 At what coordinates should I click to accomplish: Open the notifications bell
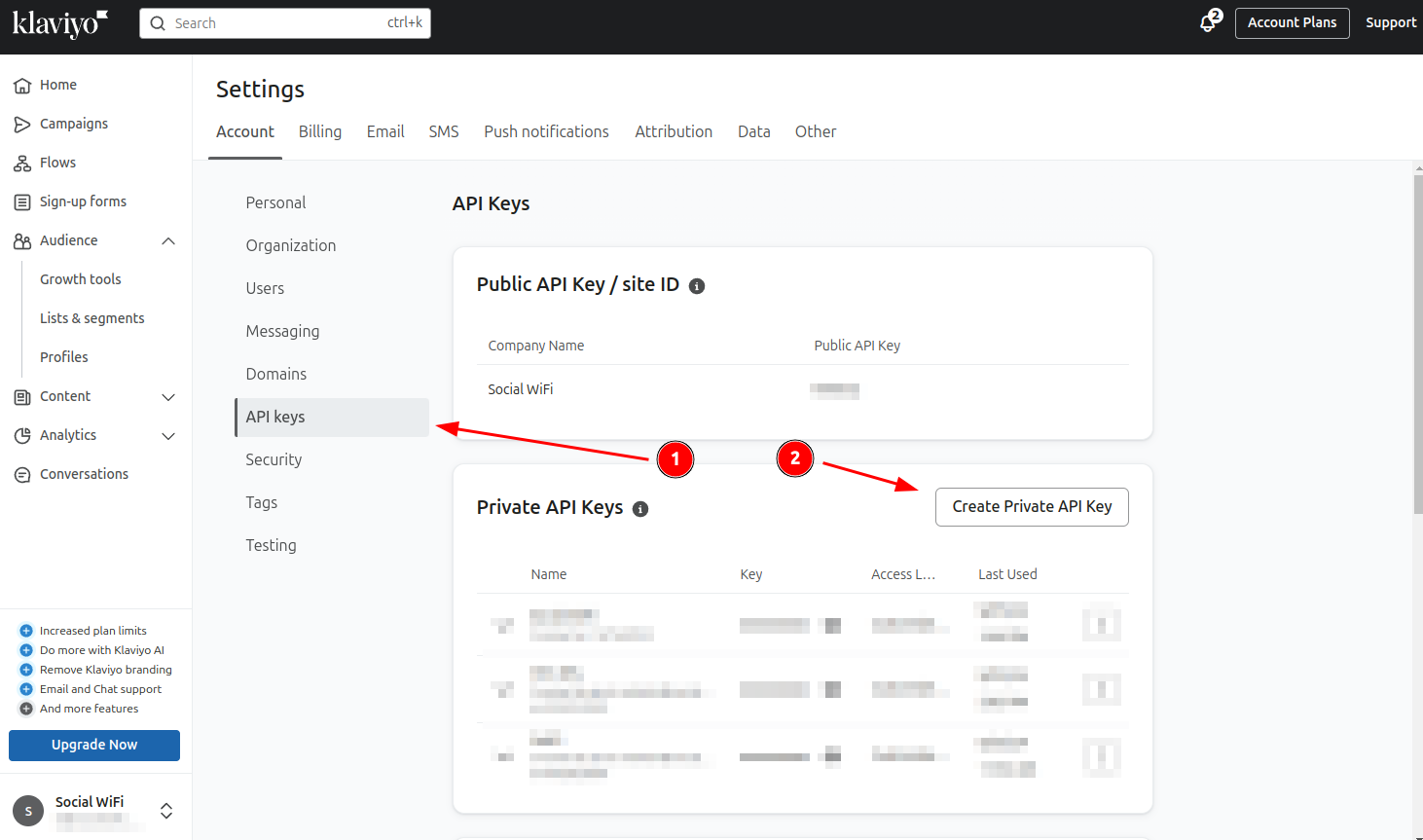click(1209, 22)
